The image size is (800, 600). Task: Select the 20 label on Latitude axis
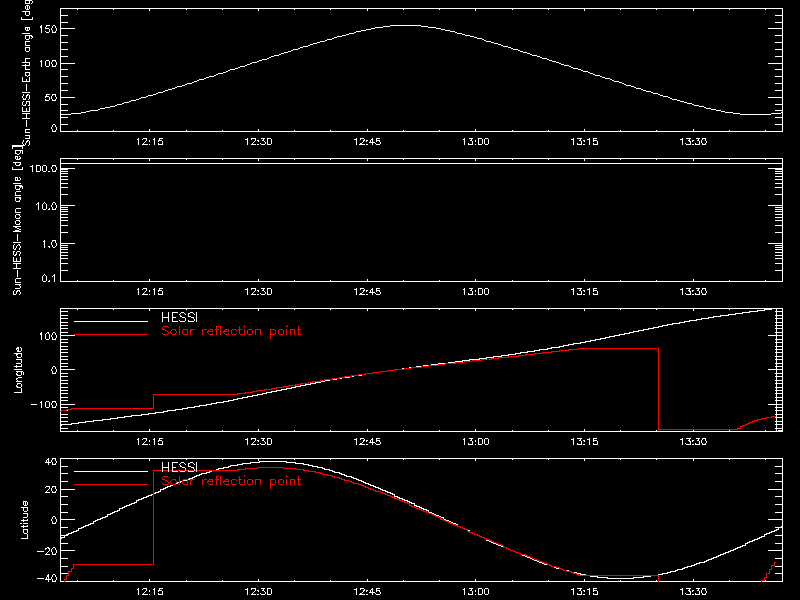[x=51, y=490]
